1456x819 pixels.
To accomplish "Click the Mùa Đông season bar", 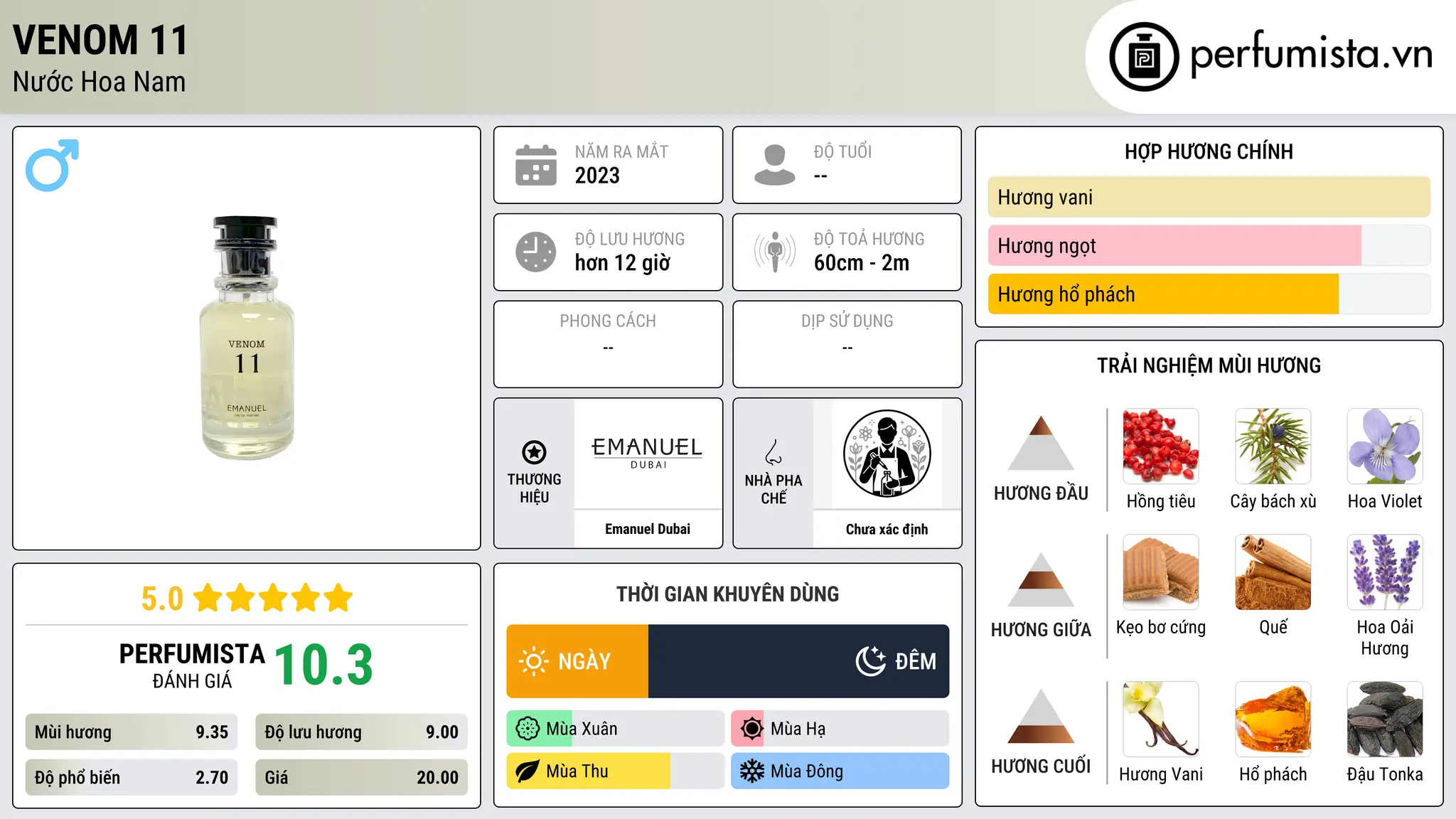I will coord(840,771).
